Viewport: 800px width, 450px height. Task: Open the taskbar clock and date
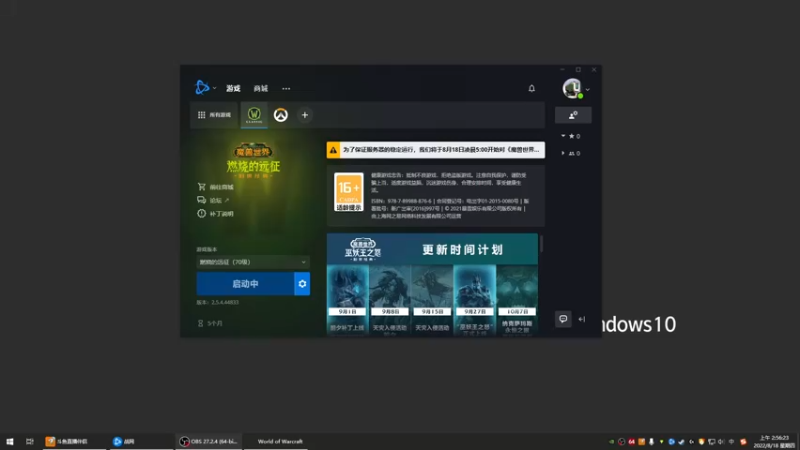click(774, 442)
